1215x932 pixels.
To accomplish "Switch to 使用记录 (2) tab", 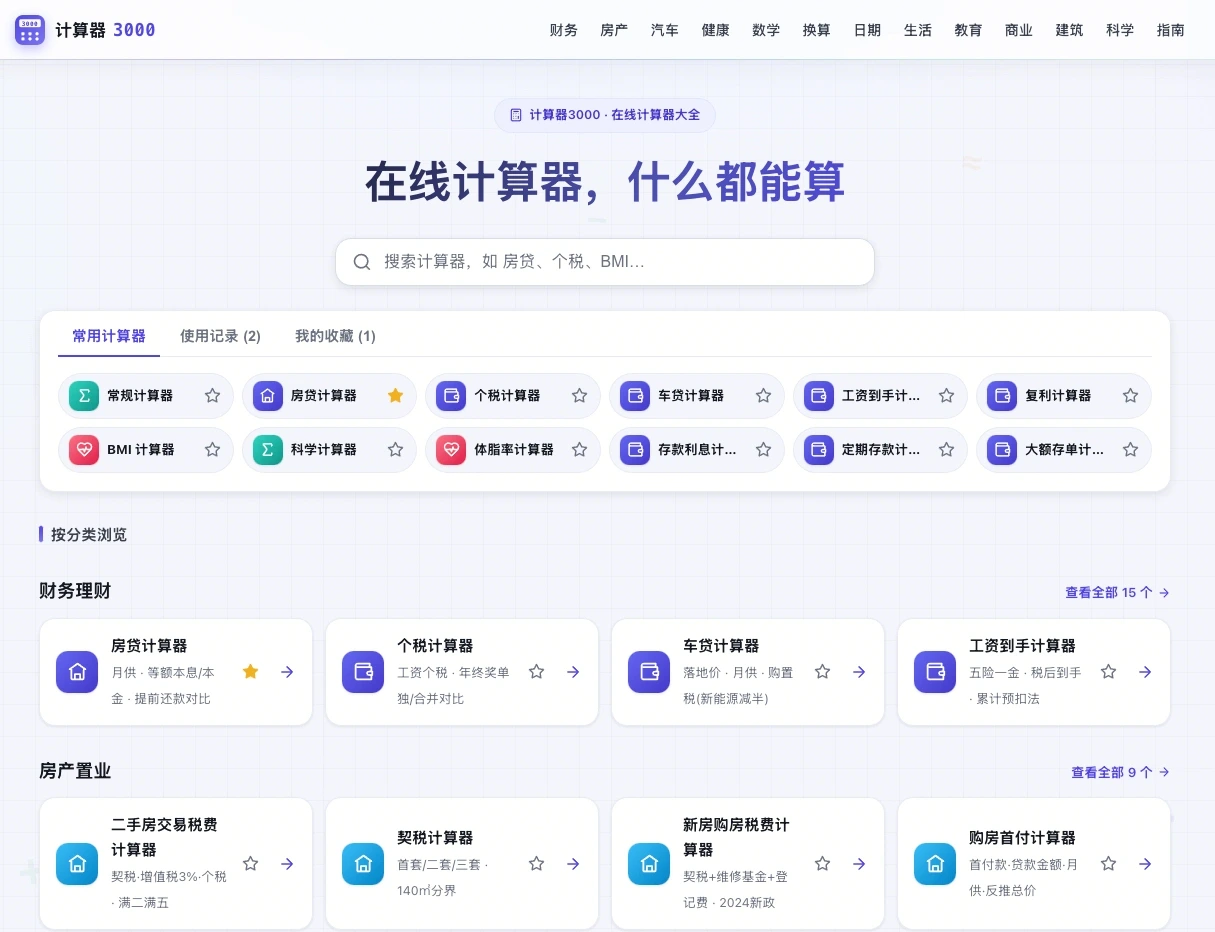I will [220, 336].
